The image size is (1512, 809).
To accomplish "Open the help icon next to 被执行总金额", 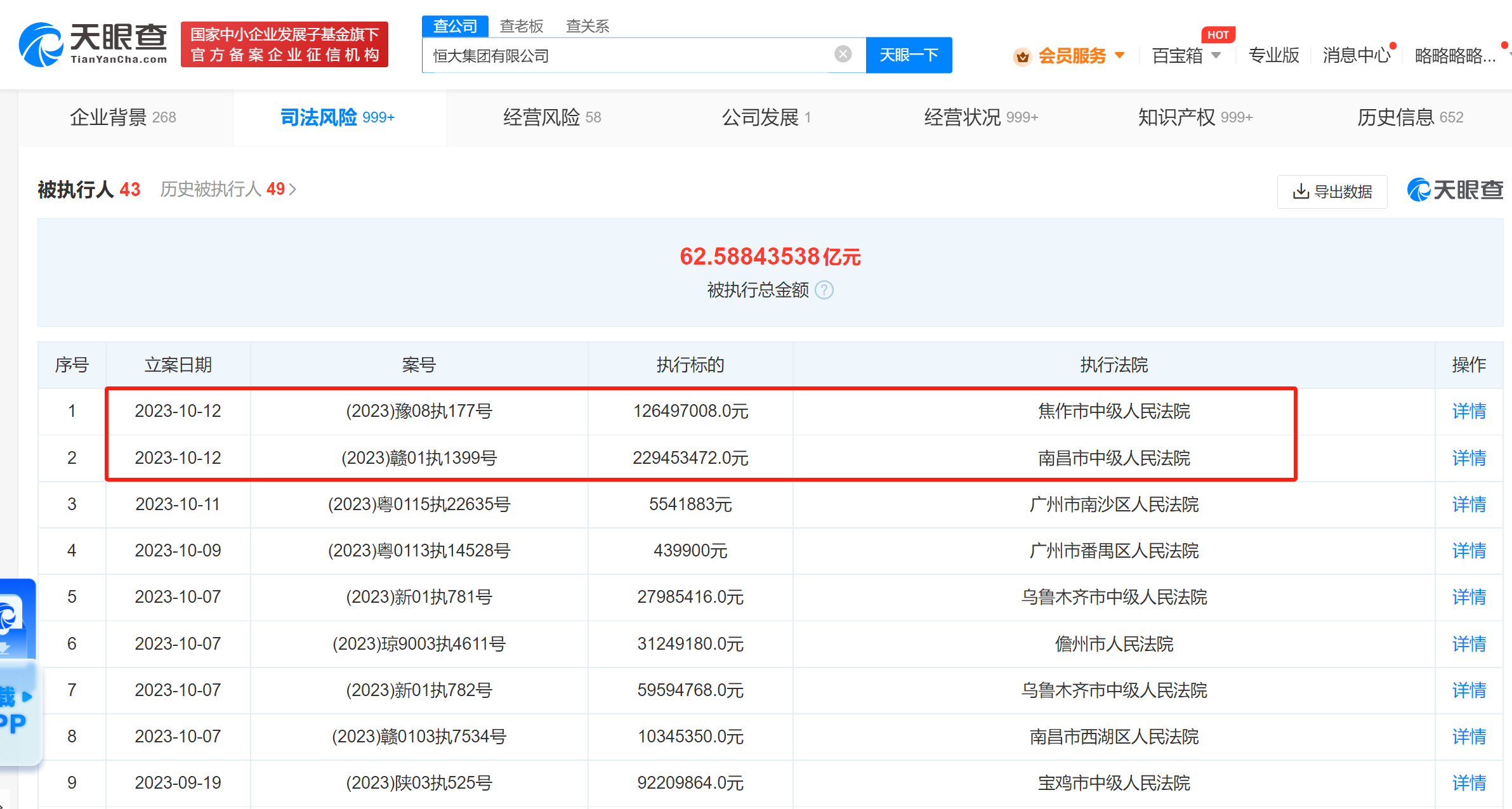I will point(824,290).
